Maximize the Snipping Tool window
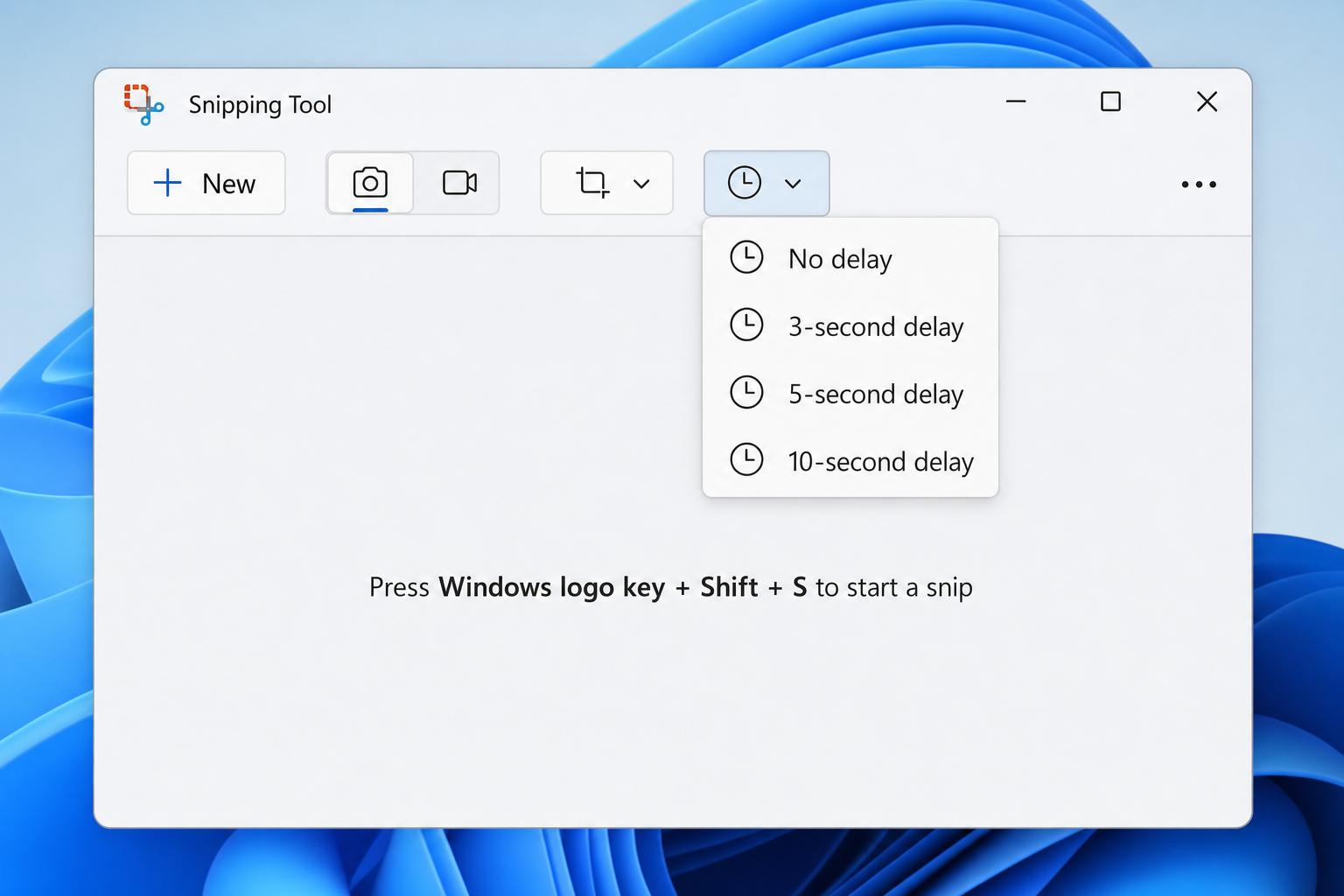The width and height of the screenshot is (1344, 896). tap(1110, 101)
